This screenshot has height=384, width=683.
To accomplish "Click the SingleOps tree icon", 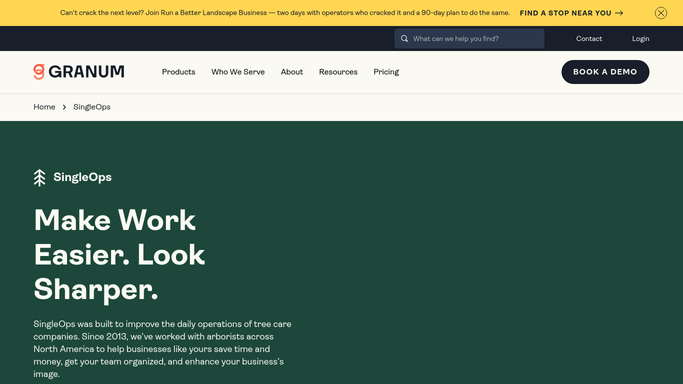I will click(40, 178).
